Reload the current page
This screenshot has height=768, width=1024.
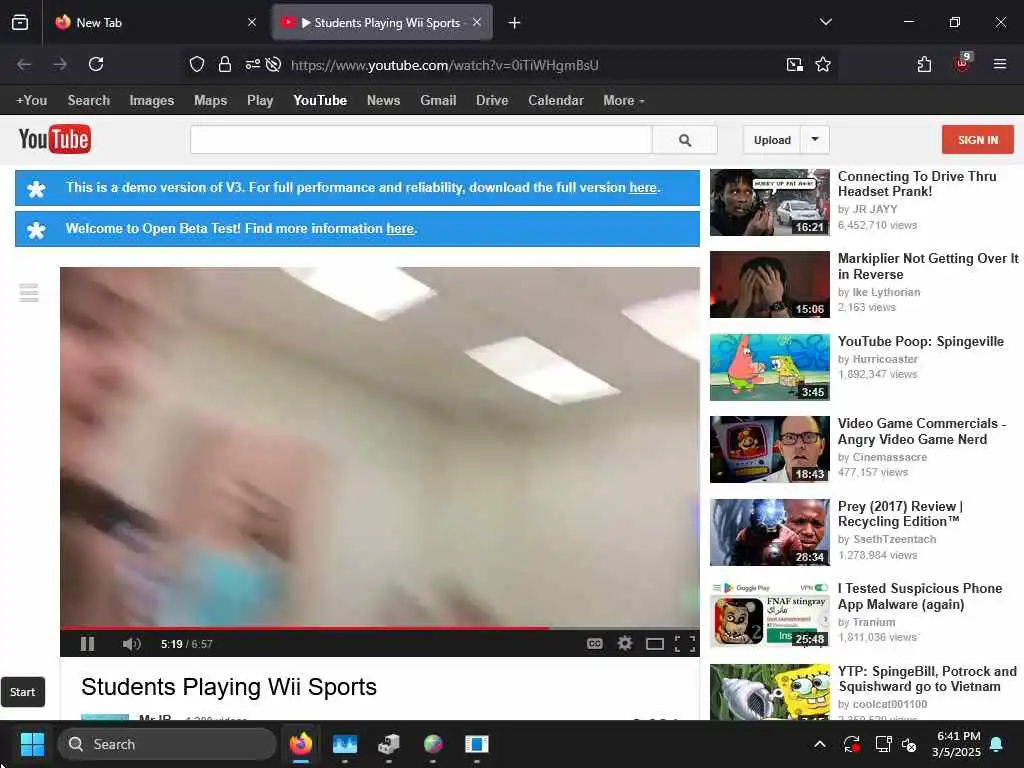tap(96, 64)
